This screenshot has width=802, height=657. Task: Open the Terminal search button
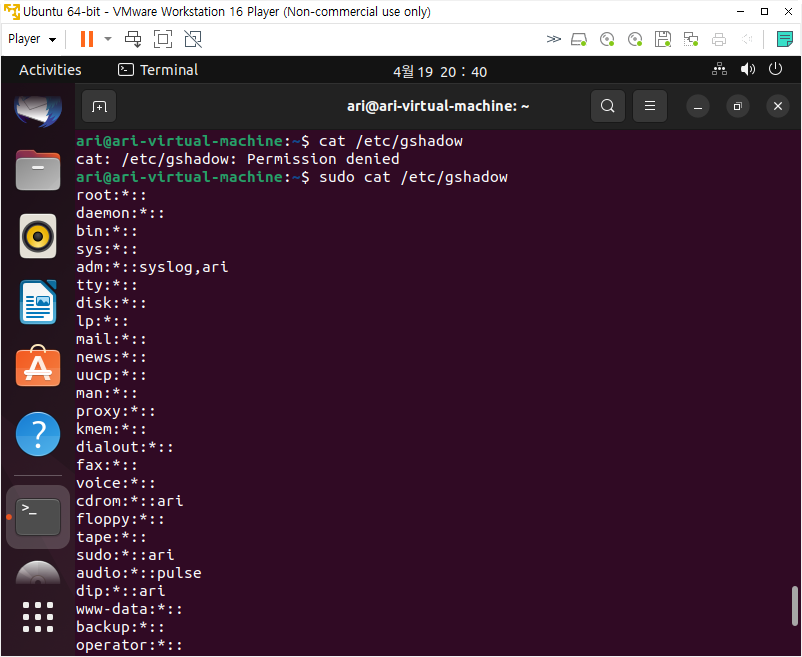pyautogui.click(x=607, y=106)
